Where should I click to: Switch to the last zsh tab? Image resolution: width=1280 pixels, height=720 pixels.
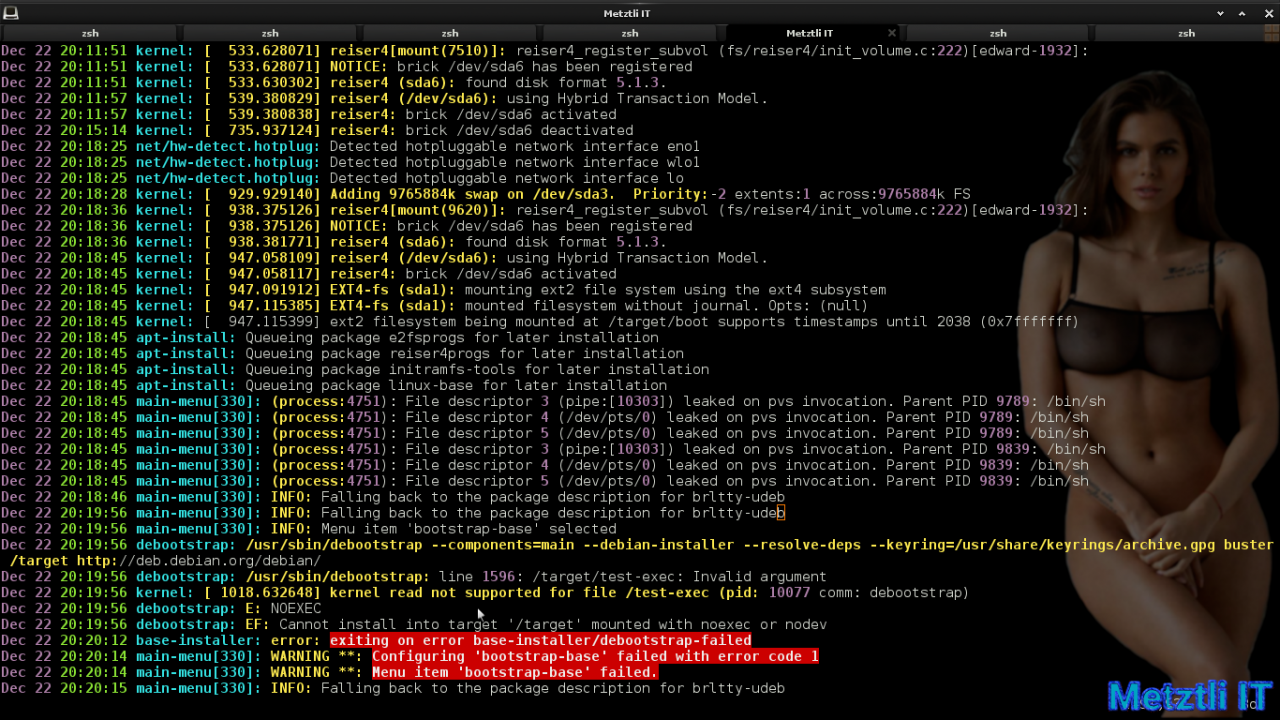pyautogui.click(x=1186, y=33)
